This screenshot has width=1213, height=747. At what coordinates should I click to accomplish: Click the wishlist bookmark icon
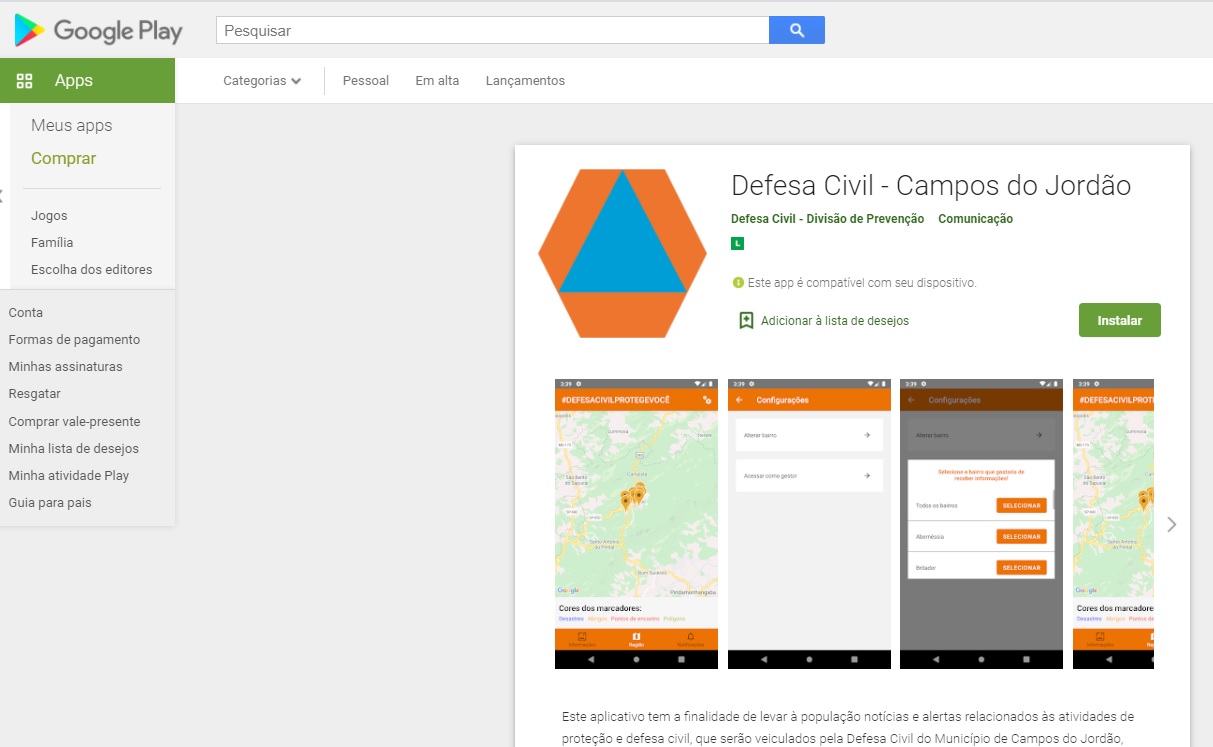[x=746, y=320]
